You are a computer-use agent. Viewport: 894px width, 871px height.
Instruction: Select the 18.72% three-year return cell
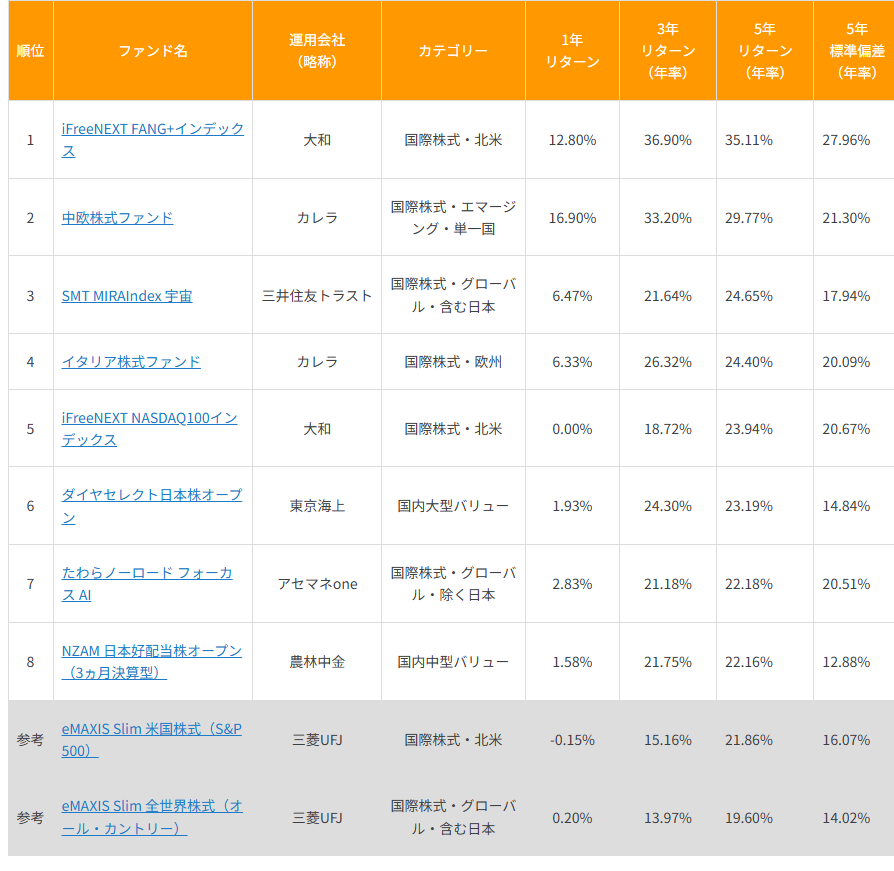(668, 429)
